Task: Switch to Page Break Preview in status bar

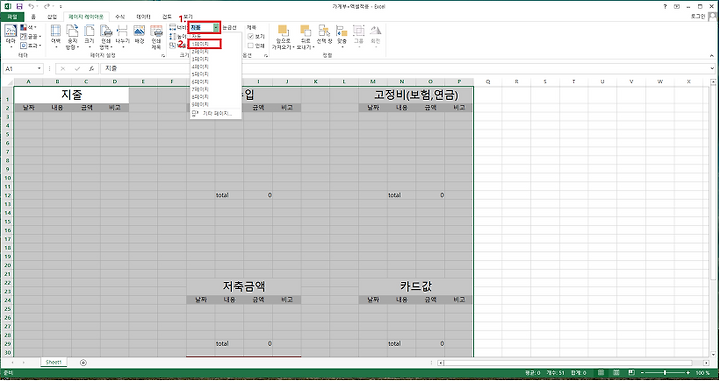Action: (631, 373)
